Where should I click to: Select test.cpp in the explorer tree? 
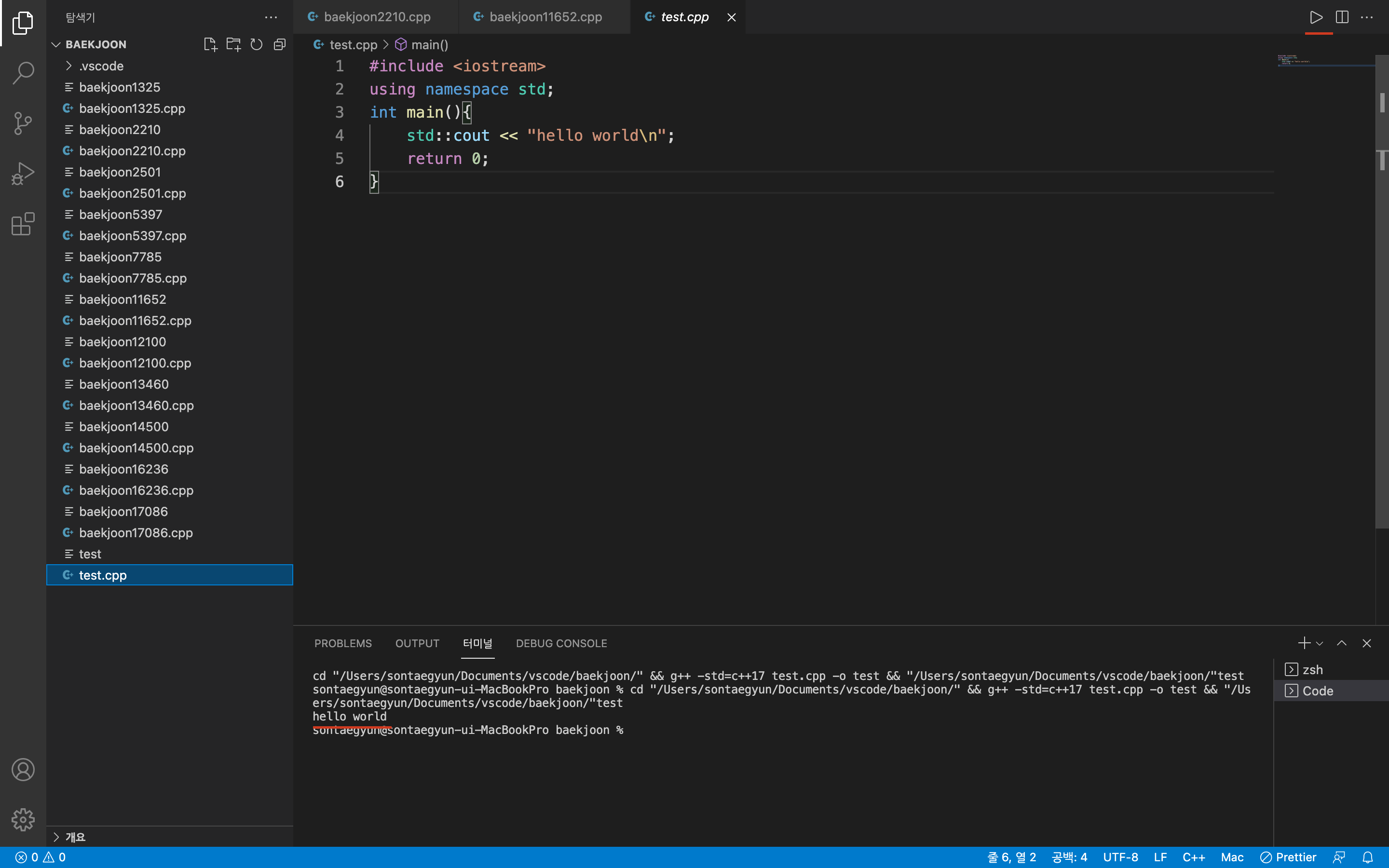169,575
